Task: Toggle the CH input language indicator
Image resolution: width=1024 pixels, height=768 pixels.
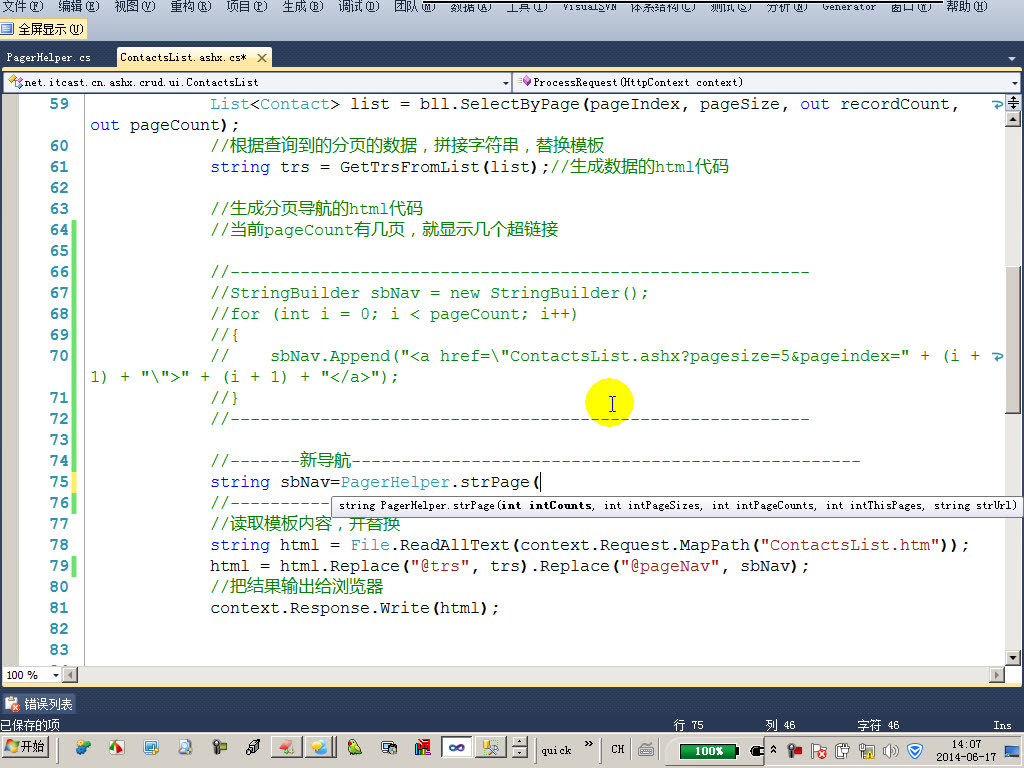Action: (617, 750)
